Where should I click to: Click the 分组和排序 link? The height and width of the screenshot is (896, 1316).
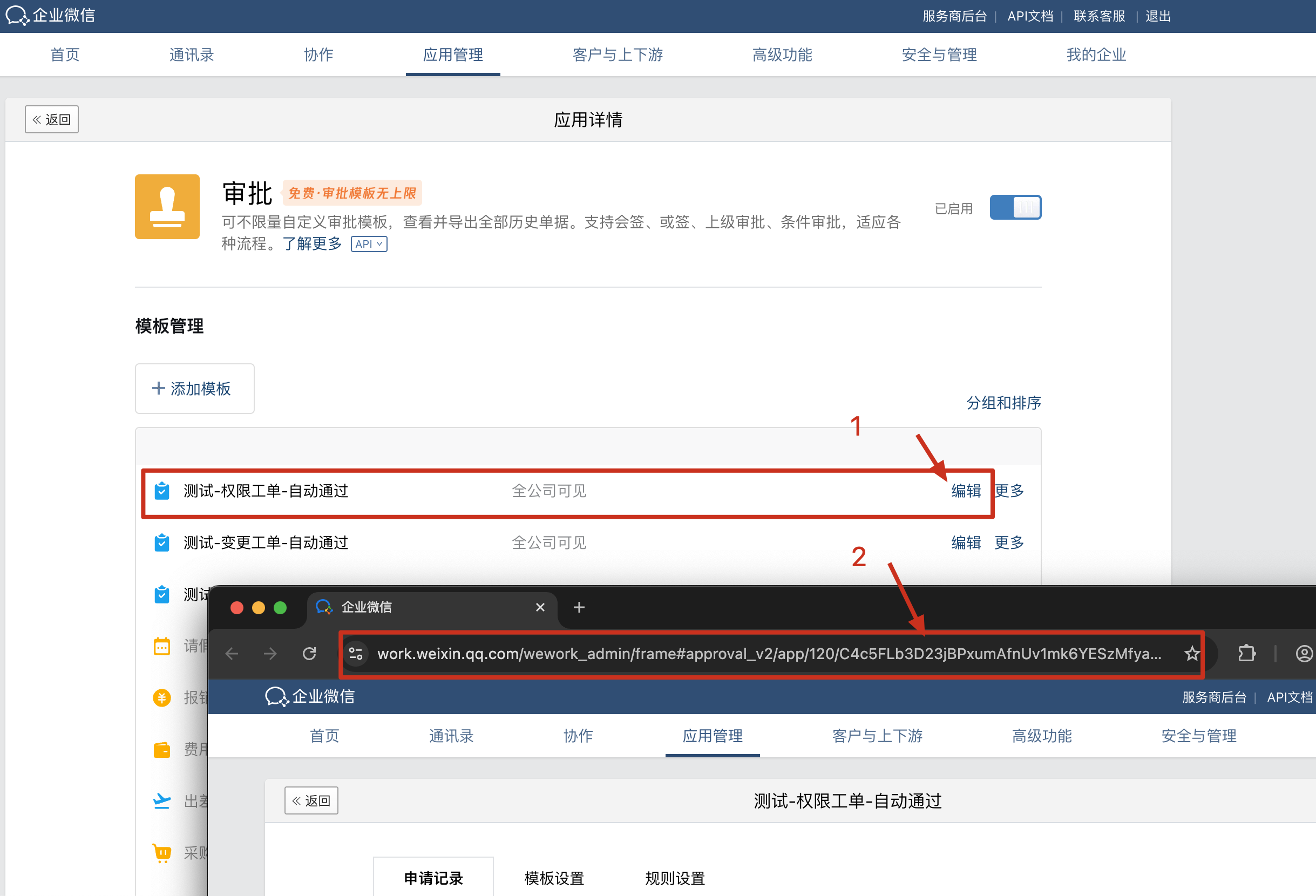(x=1003, y=403)
